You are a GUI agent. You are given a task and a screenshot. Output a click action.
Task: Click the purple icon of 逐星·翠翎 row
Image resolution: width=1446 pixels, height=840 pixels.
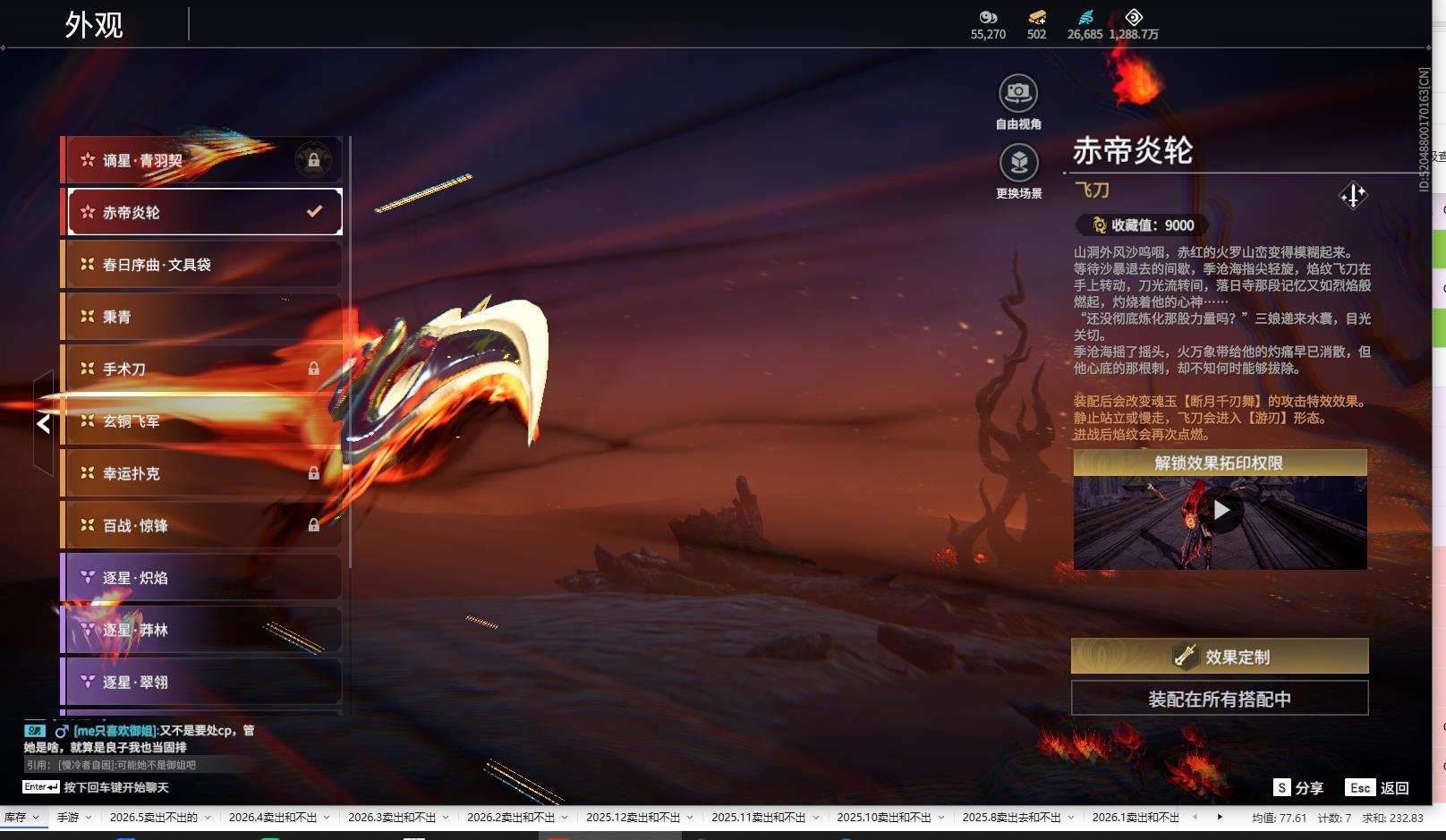point(88,682)
